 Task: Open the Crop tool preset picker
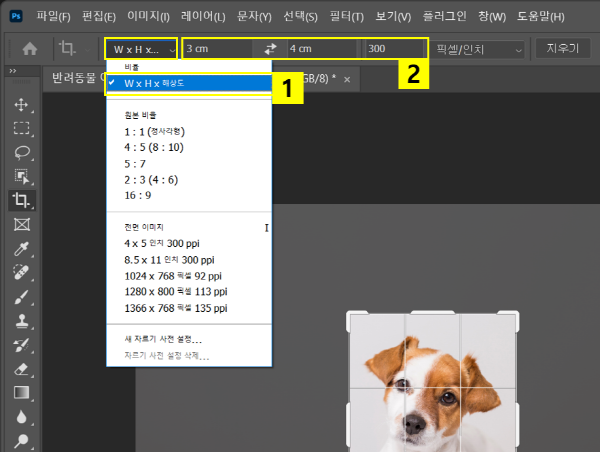(74, 49)
